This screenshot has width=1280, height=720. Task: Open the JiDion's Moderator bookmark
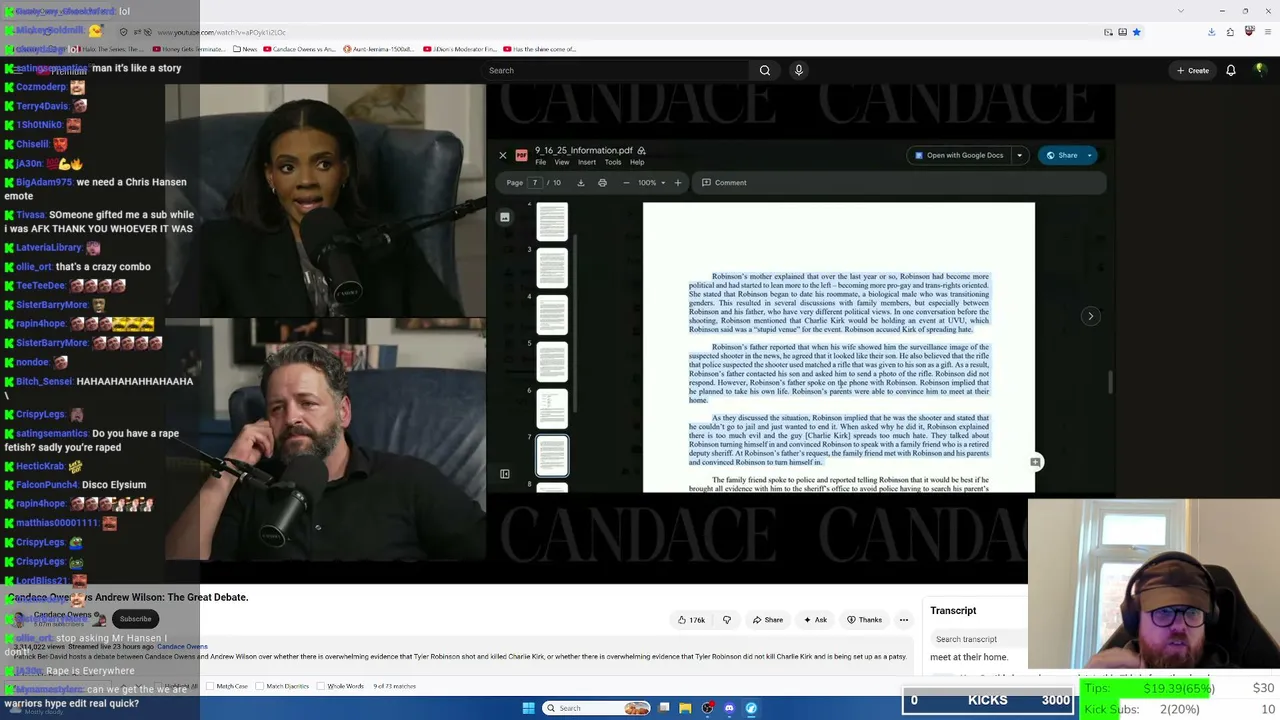pos(461,49)
